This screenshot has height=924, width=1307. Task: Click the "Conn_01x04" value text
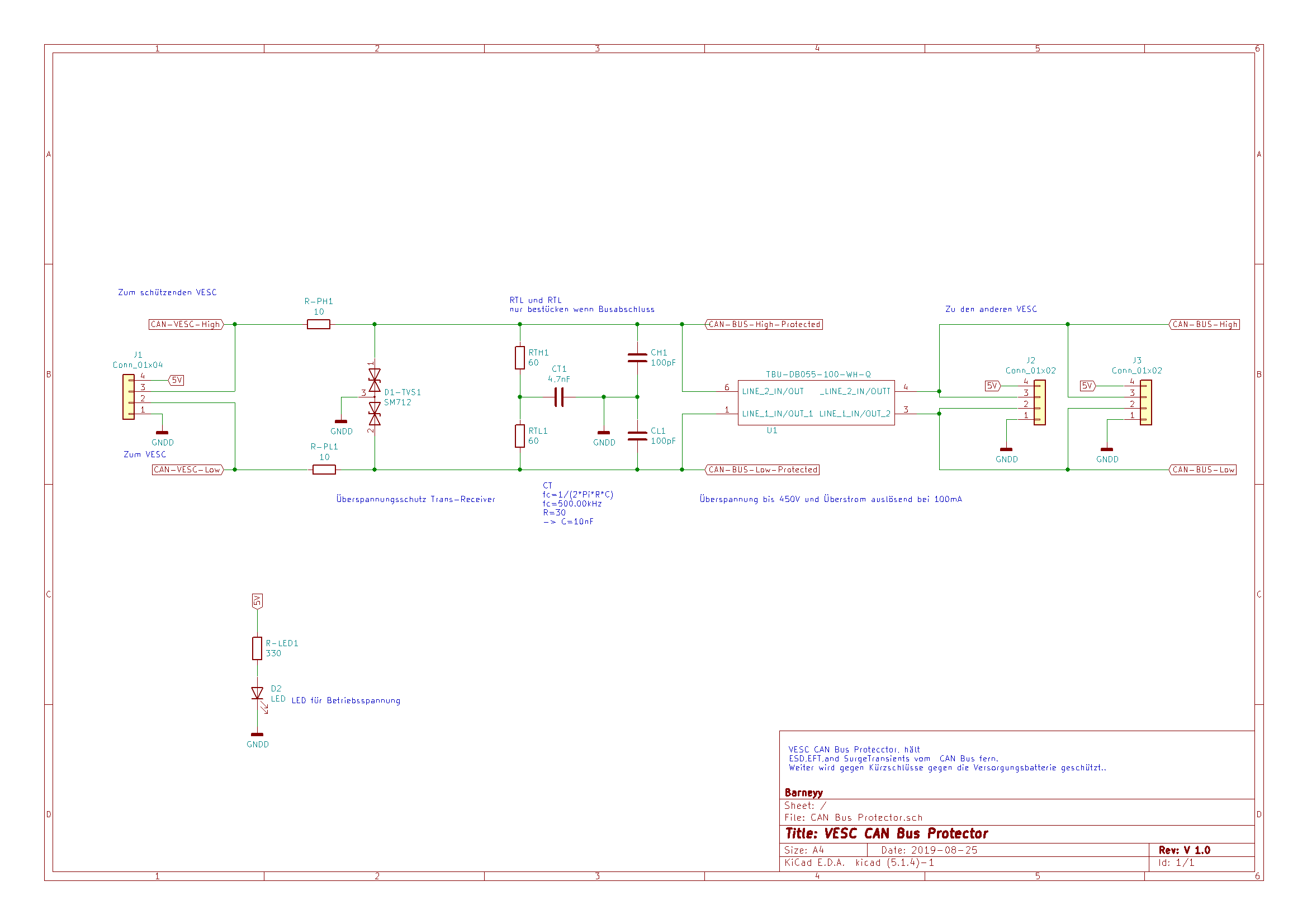click(x=138, y=365)
